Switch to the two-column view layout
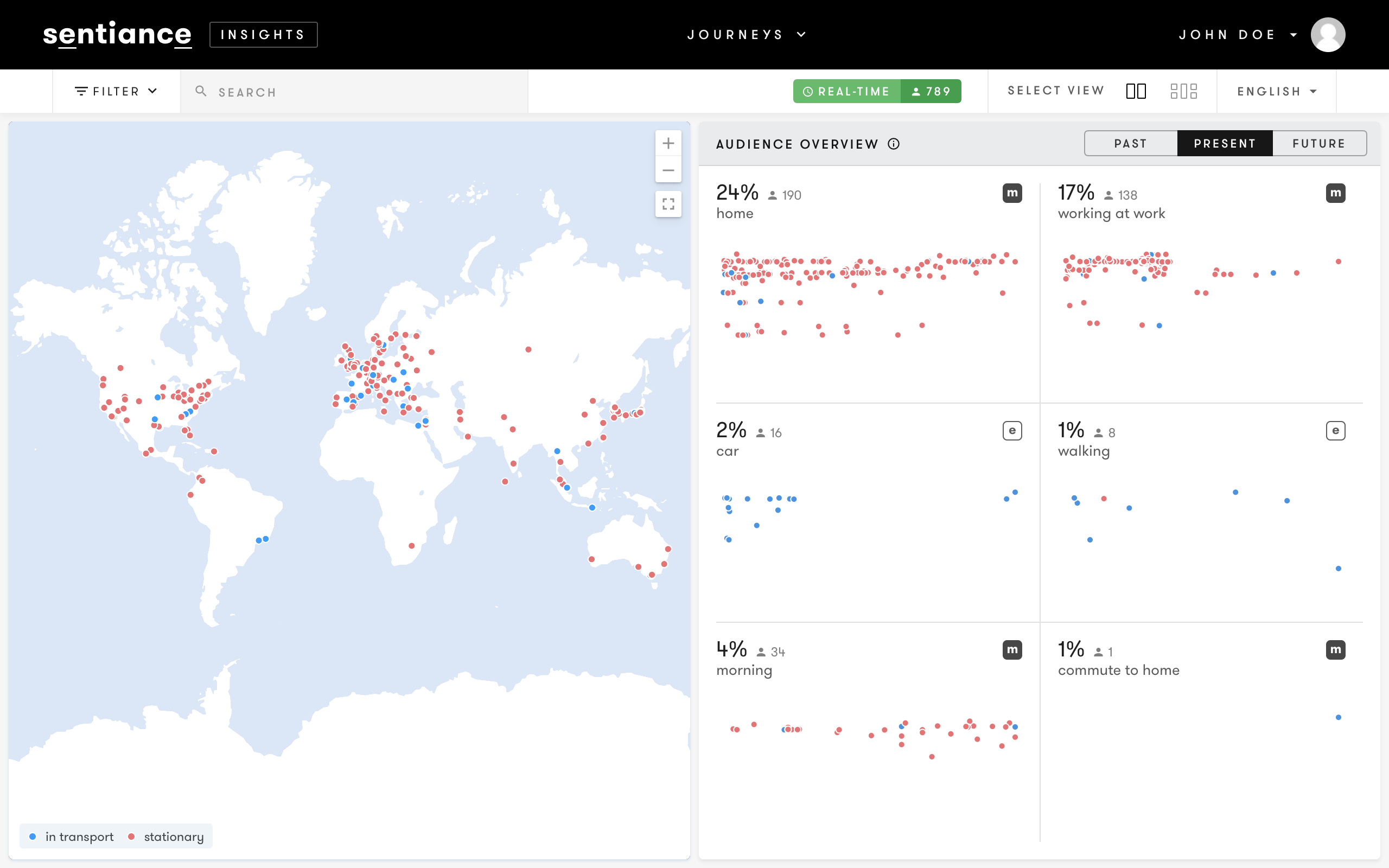The width and height of the screenshot is (1389, 868). click(1136, 91)
